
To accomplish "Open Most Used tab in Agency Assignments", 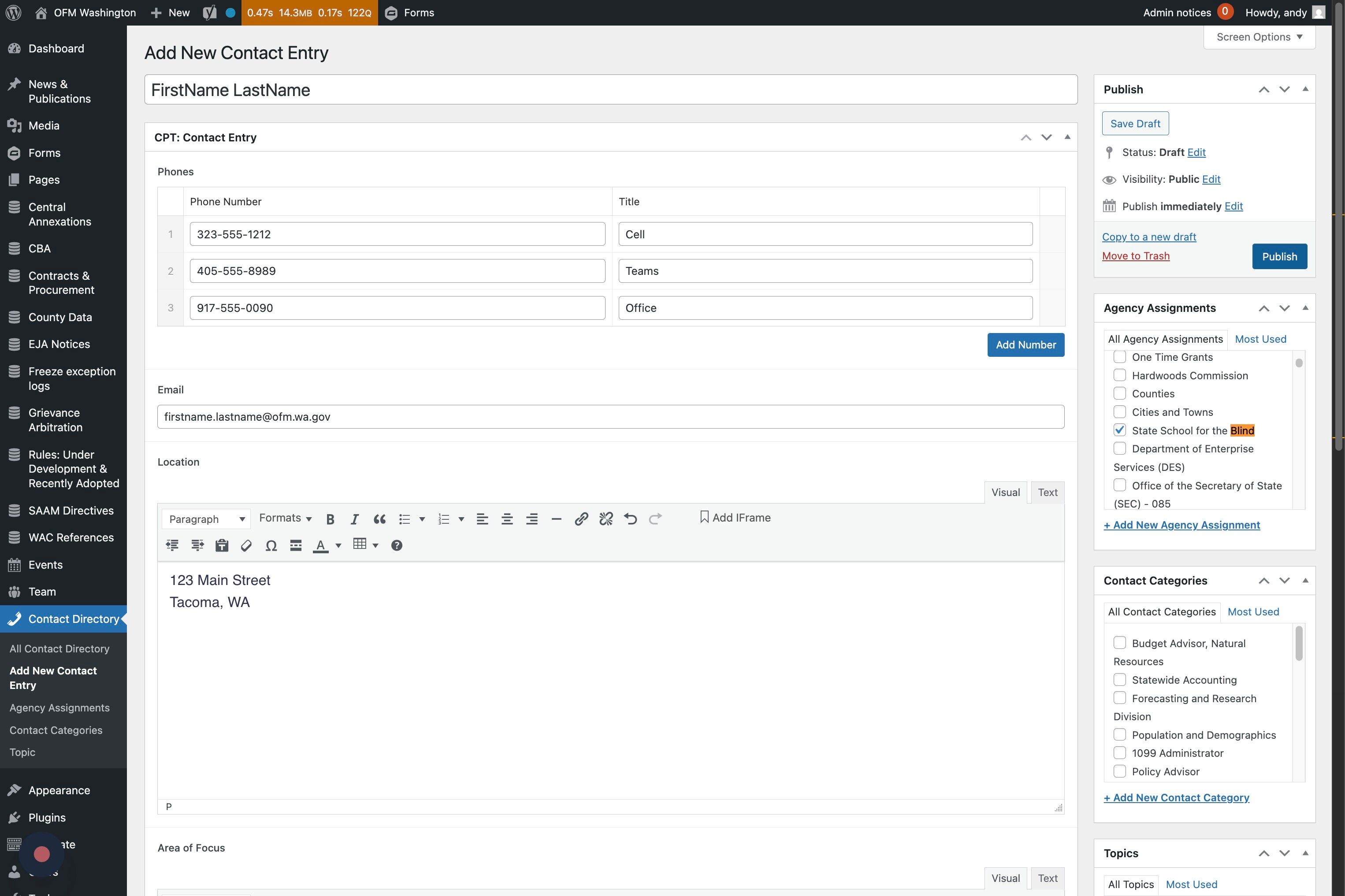I will pyautogui.click(x=1260, y=340).
